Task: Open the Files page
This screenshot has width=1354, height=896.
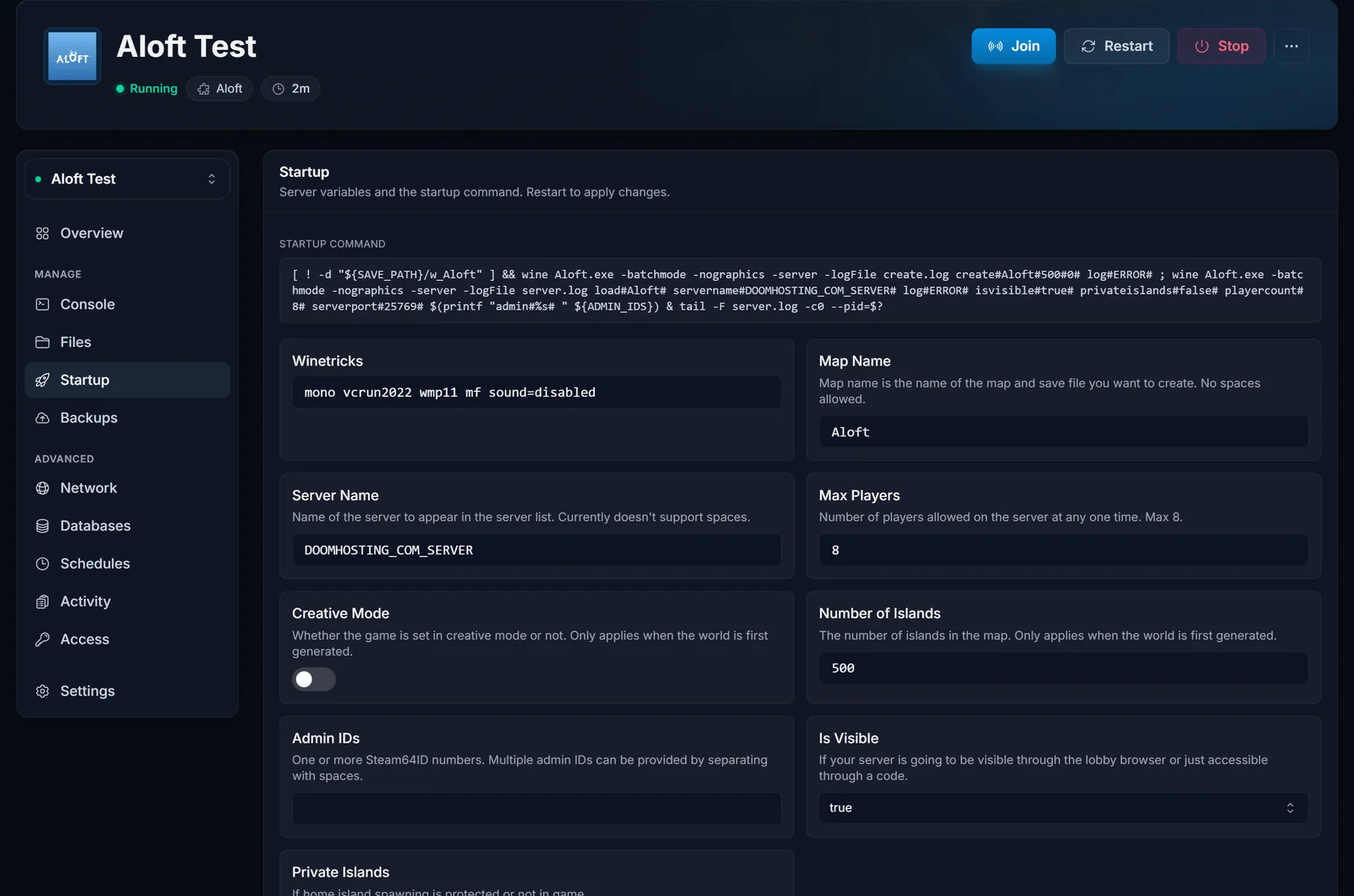Action: [x=127, y=343]
